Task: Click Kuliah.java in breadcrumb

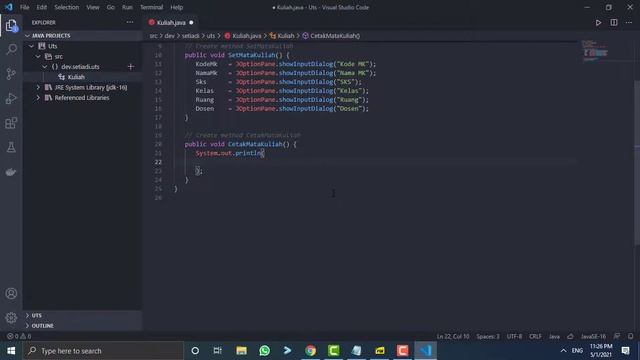Action: [x=247, y=36]
